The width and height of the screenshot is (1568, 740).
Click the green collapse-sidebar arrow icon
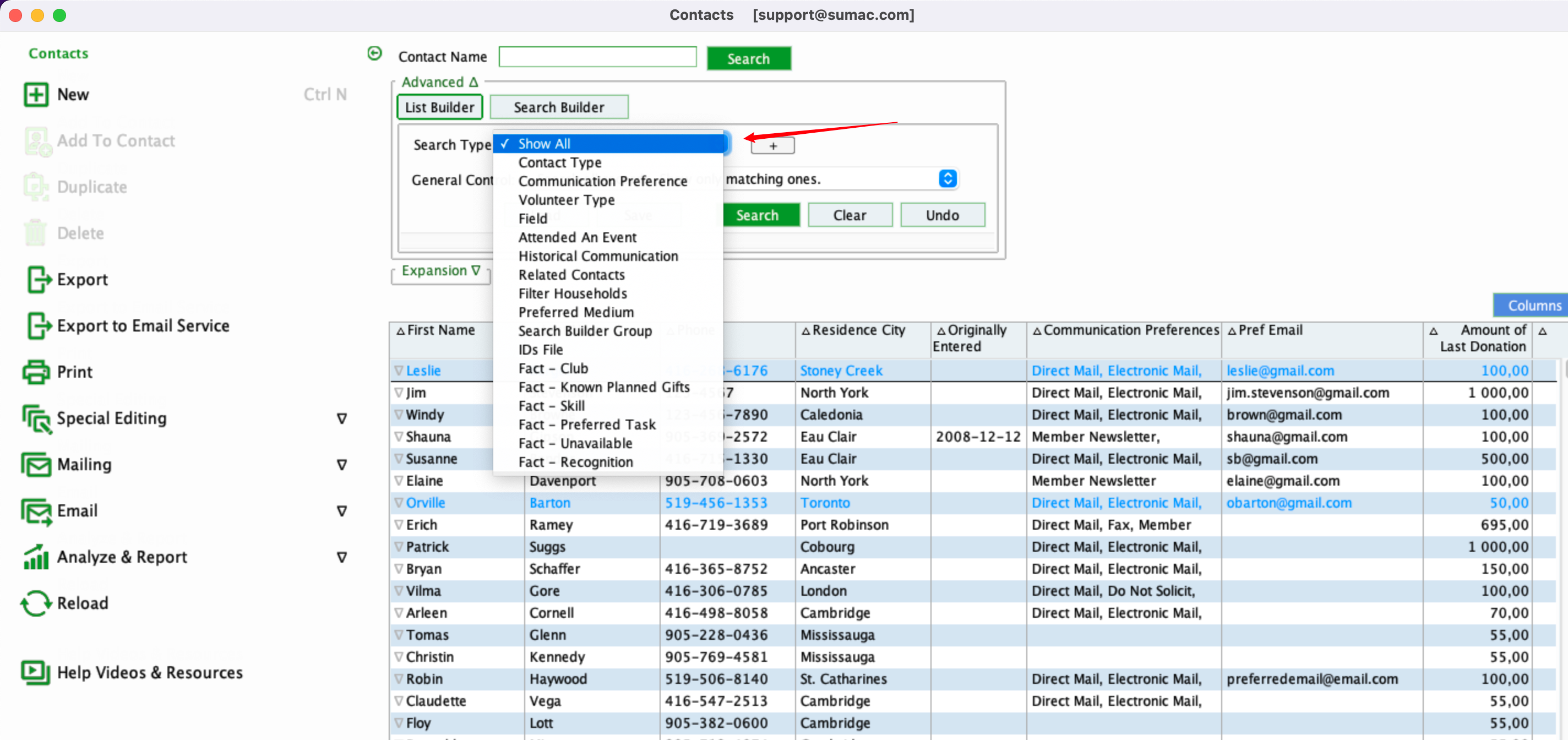[x=374, y=53]
